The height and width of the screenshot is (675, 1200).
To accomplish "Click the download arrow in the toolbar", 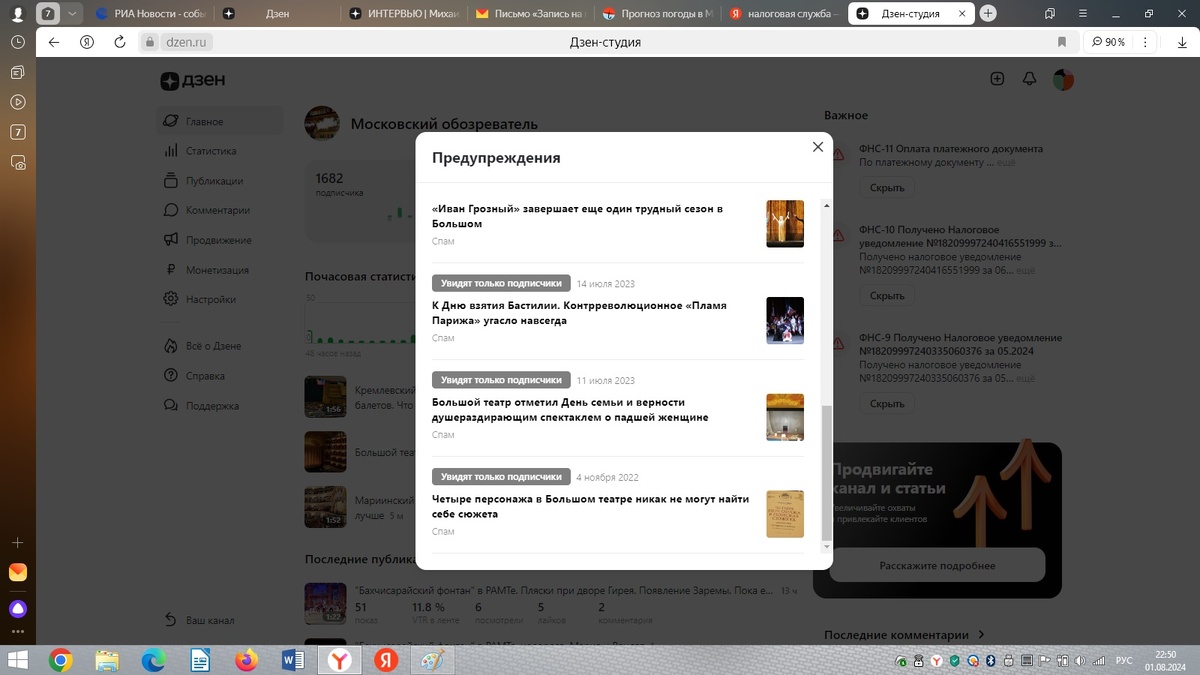I will point(1180,42).
